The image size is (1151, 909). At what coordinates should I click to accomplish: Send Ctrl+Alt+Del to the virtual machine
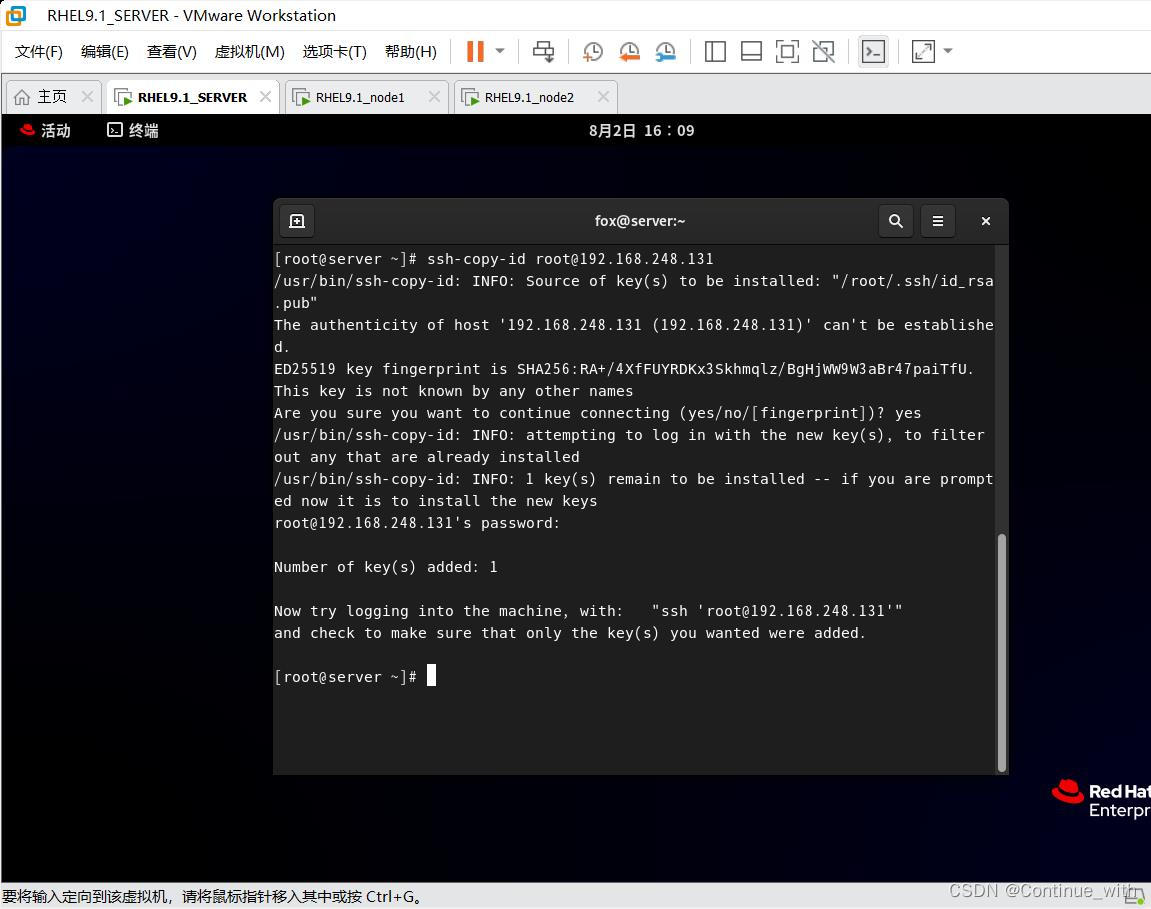[x=543, y=51]
